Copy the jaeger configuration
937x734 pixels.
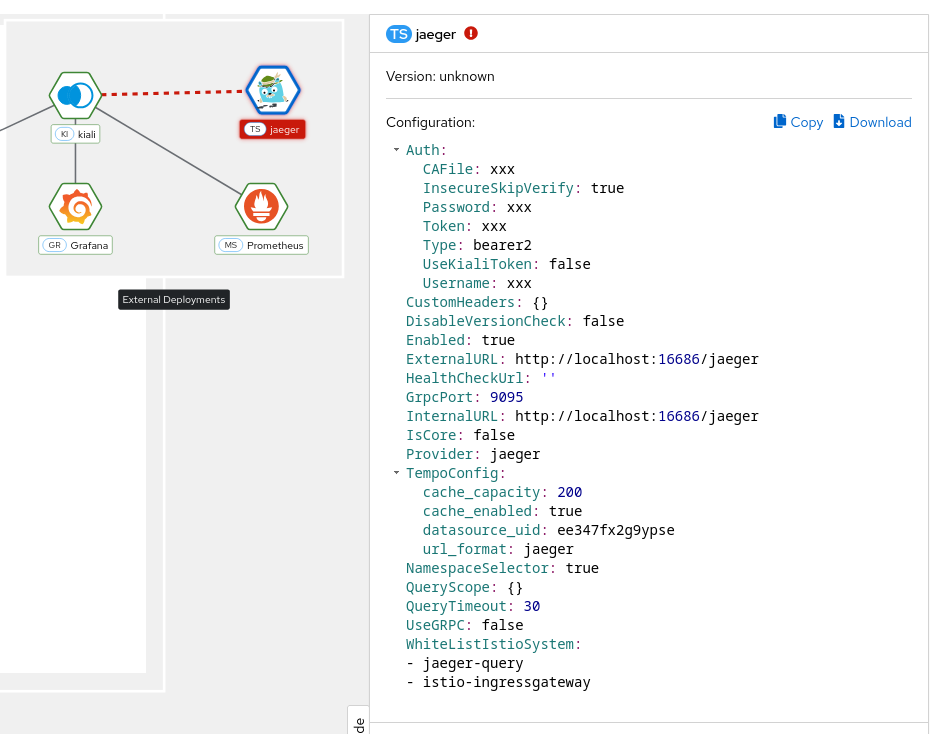pos(798,122)
